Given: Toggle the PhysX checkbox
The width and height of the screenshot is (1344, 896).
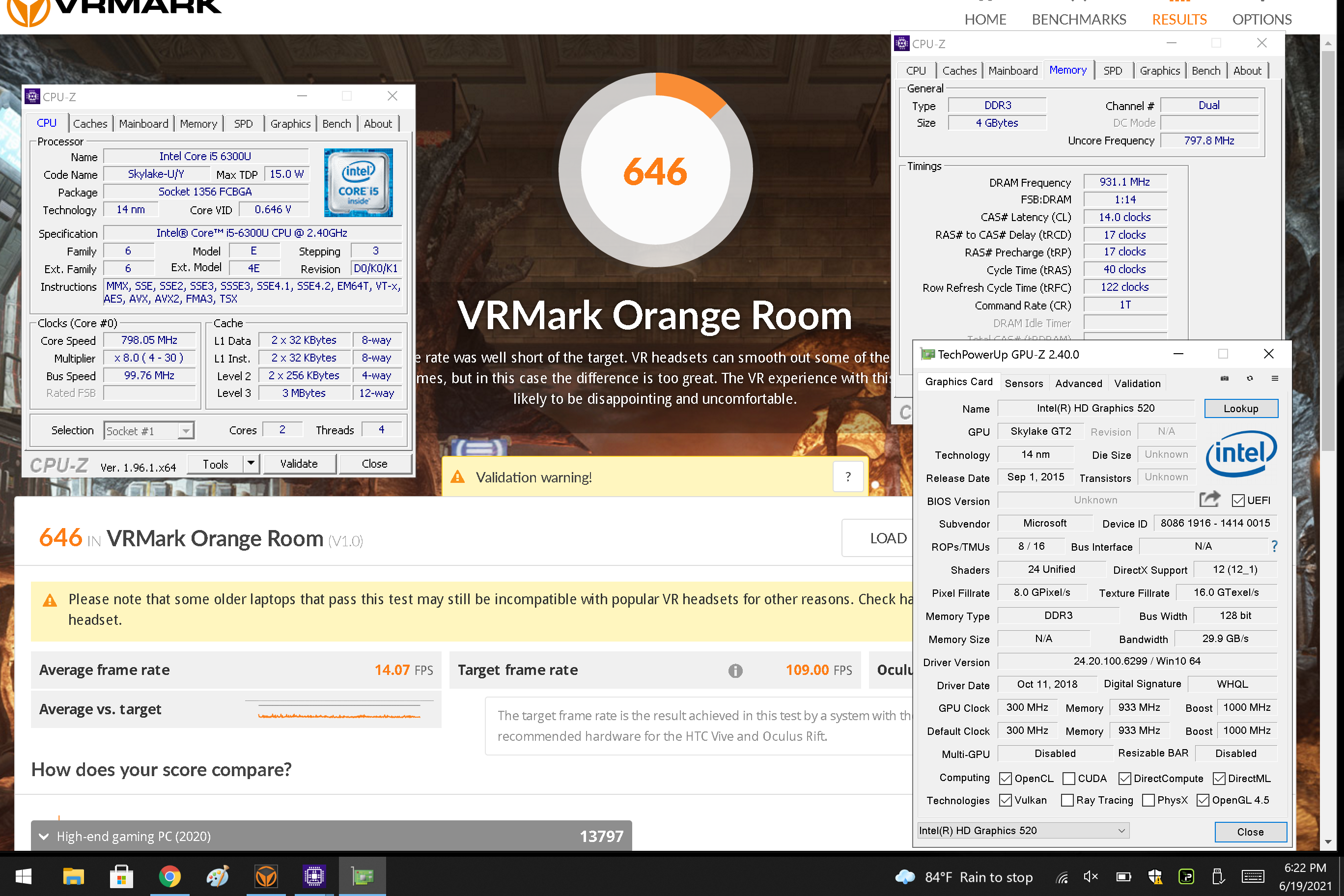Looking at the screenshot, I should coord(1148,801).
